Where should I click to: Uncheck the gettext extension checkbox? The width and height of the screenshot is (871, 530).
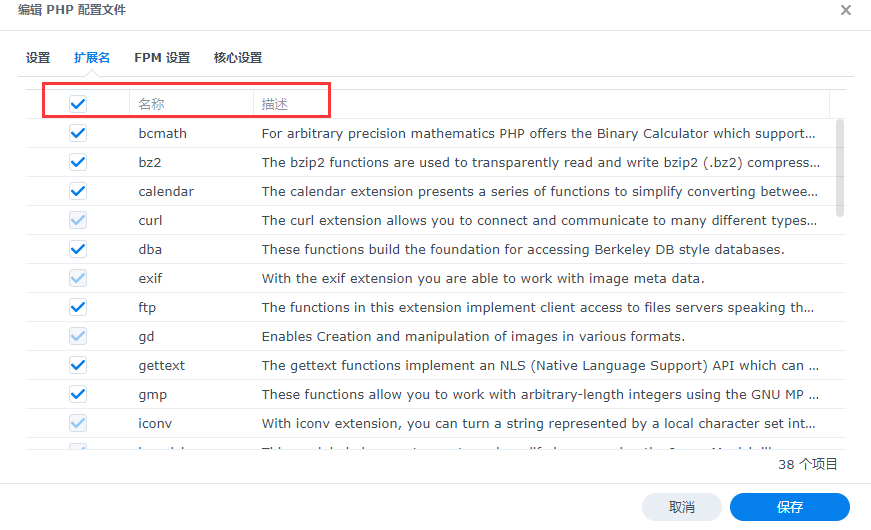(77, 365)
